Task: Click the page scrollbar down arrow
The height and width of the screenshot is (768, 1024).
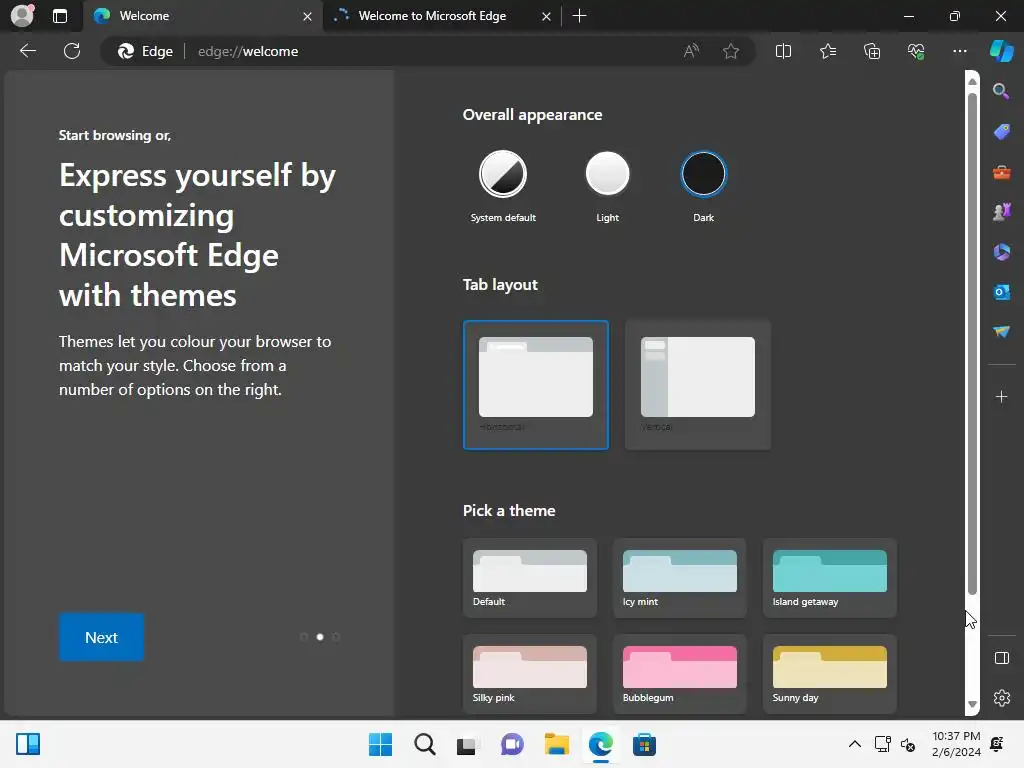Action: (x=972, y=705)
